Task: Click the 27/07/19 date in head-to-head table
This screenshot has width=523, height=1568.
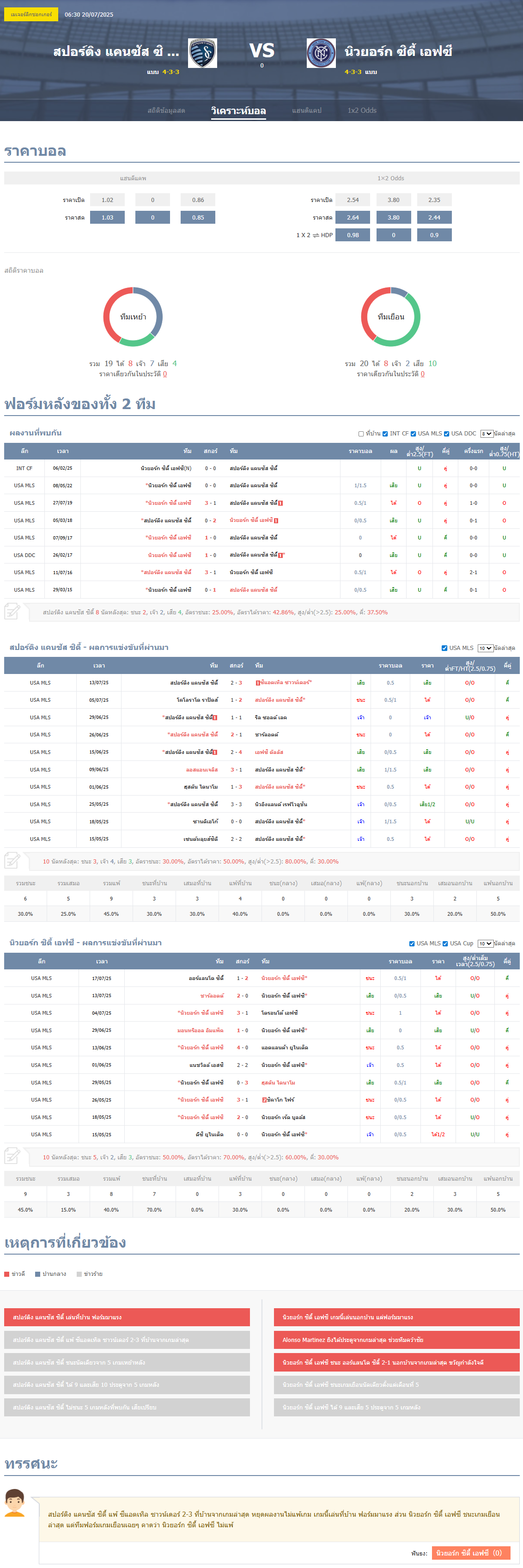Action: 63,503
